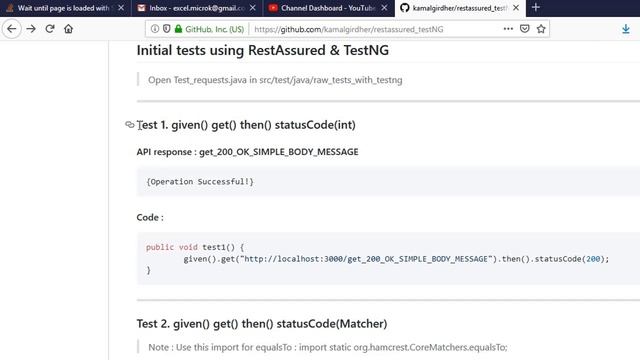
Task: Click the GitHub favicon on active tab
Action: tap(404, 8)
